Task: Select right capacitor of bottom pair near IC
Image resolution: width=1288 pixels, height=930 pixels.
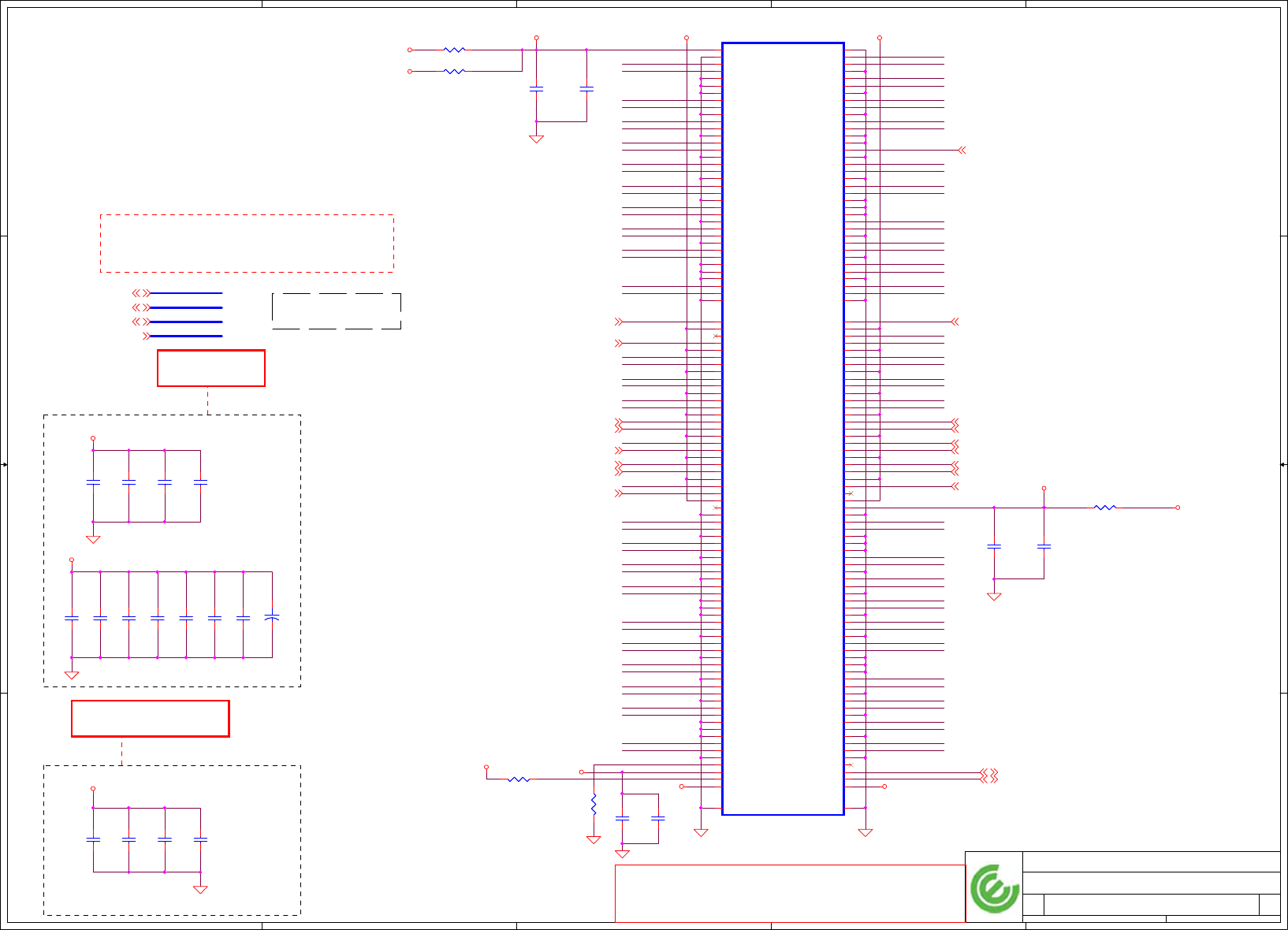Action: (x=658, y=819)
